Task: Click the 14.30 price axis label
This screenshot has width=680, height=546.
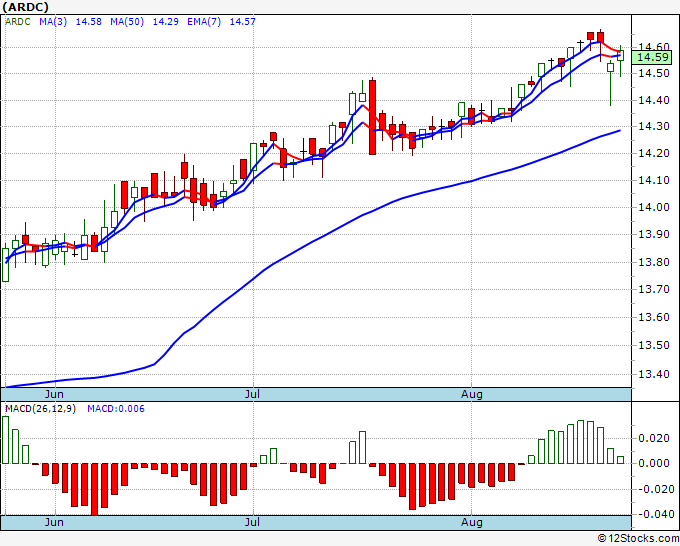Action: point(654,127)
